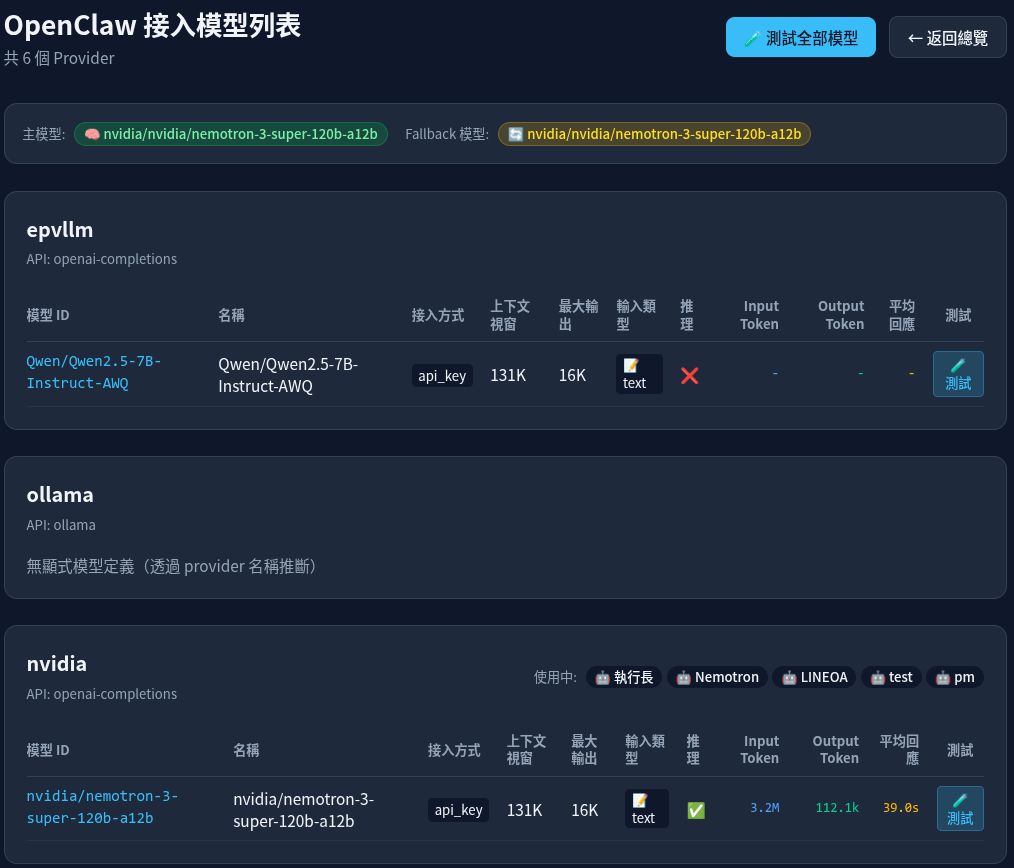Click 16K max output in nemotron row
This screenshot has width=1014, height=868.
(585, 810)
